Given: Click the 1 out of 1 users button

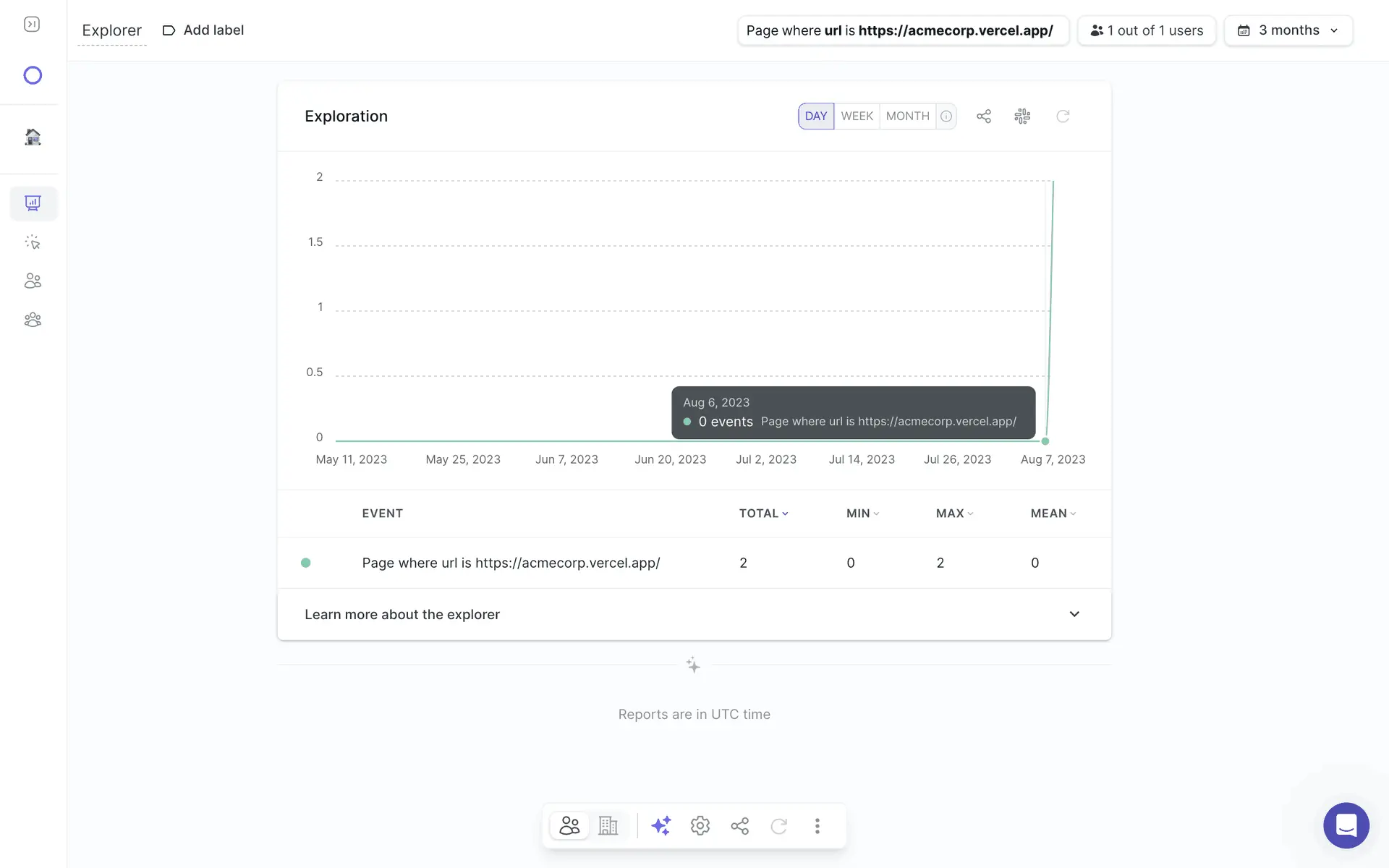Looking at the screenshot, I should (1147, 30).
